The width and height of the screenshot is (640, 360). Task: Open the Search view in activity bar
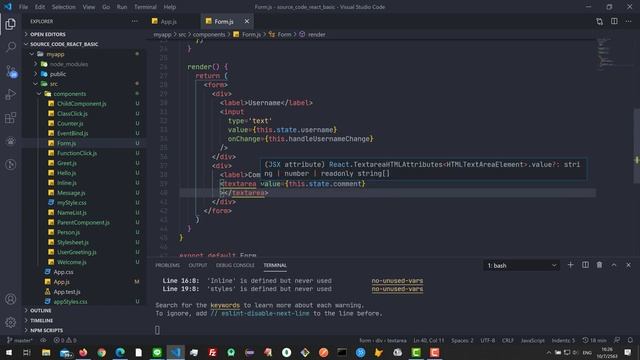coord(11,47)
